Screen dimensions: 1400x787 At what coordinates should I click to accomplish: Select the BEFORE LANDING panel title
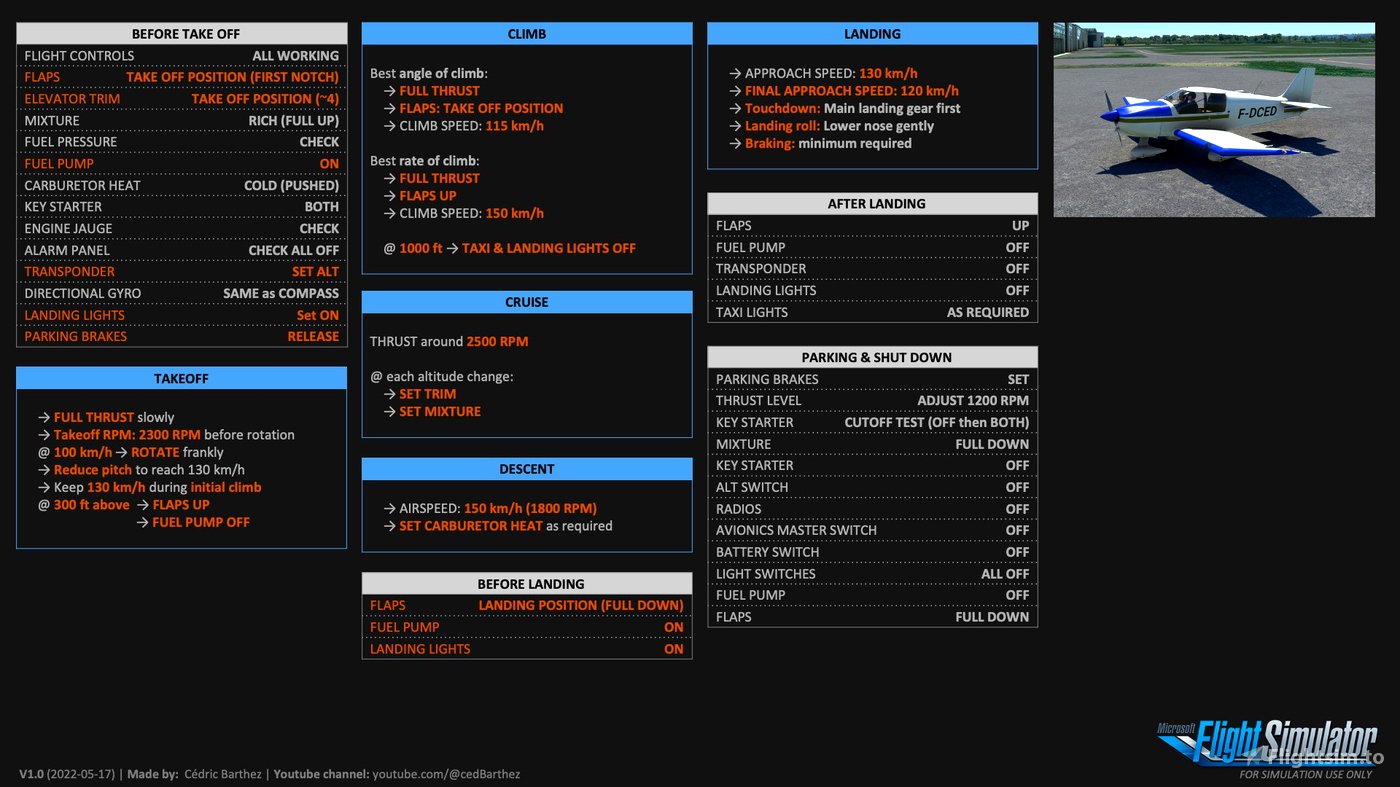tap(526, 583)
